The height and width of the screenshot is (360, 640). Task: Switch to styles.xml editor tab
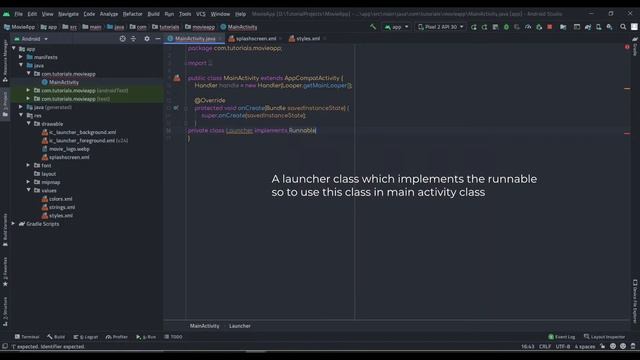[x=308, y=38]
